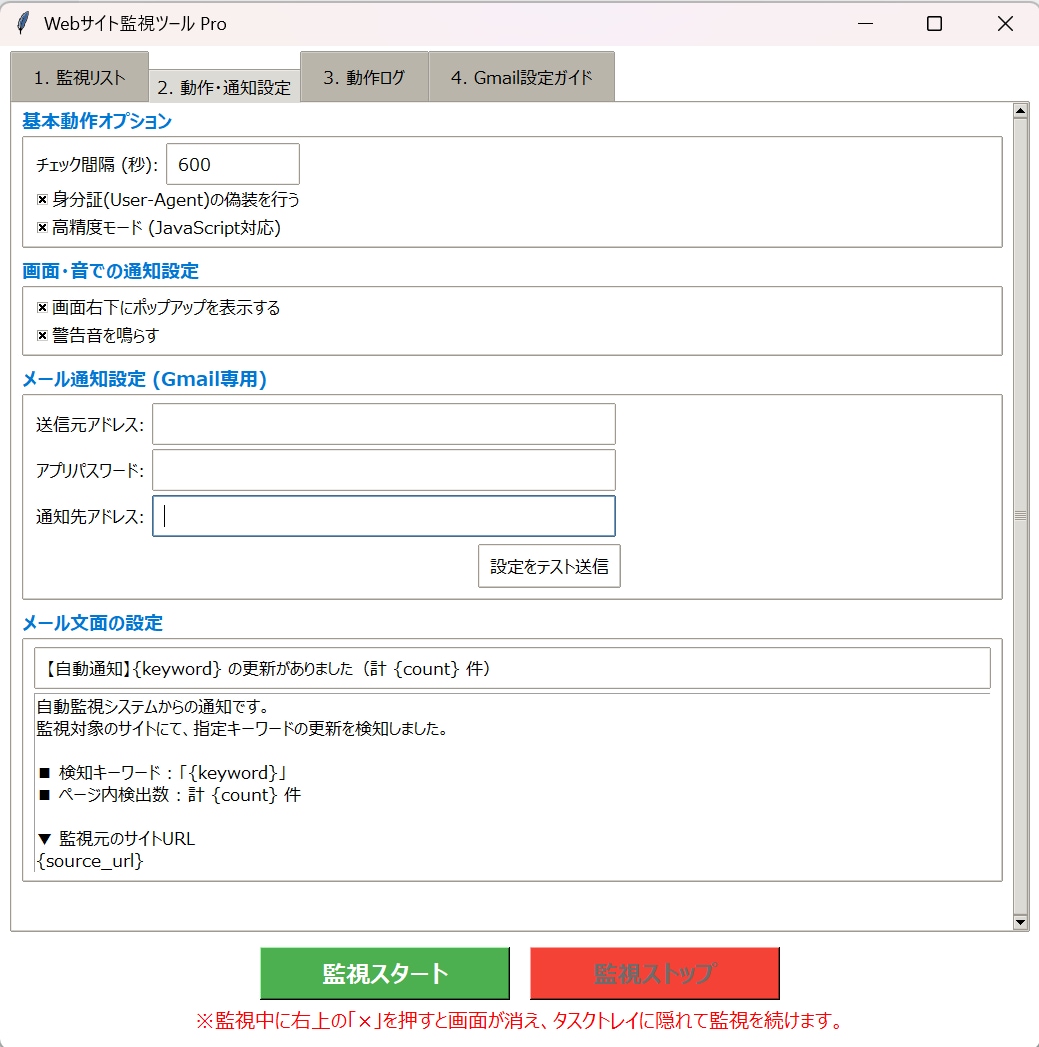This screenshot has height=1047, width=1039.
Task: Disable 画面右下にポップアップを表示する checkbox
Action: click(42, 307)
